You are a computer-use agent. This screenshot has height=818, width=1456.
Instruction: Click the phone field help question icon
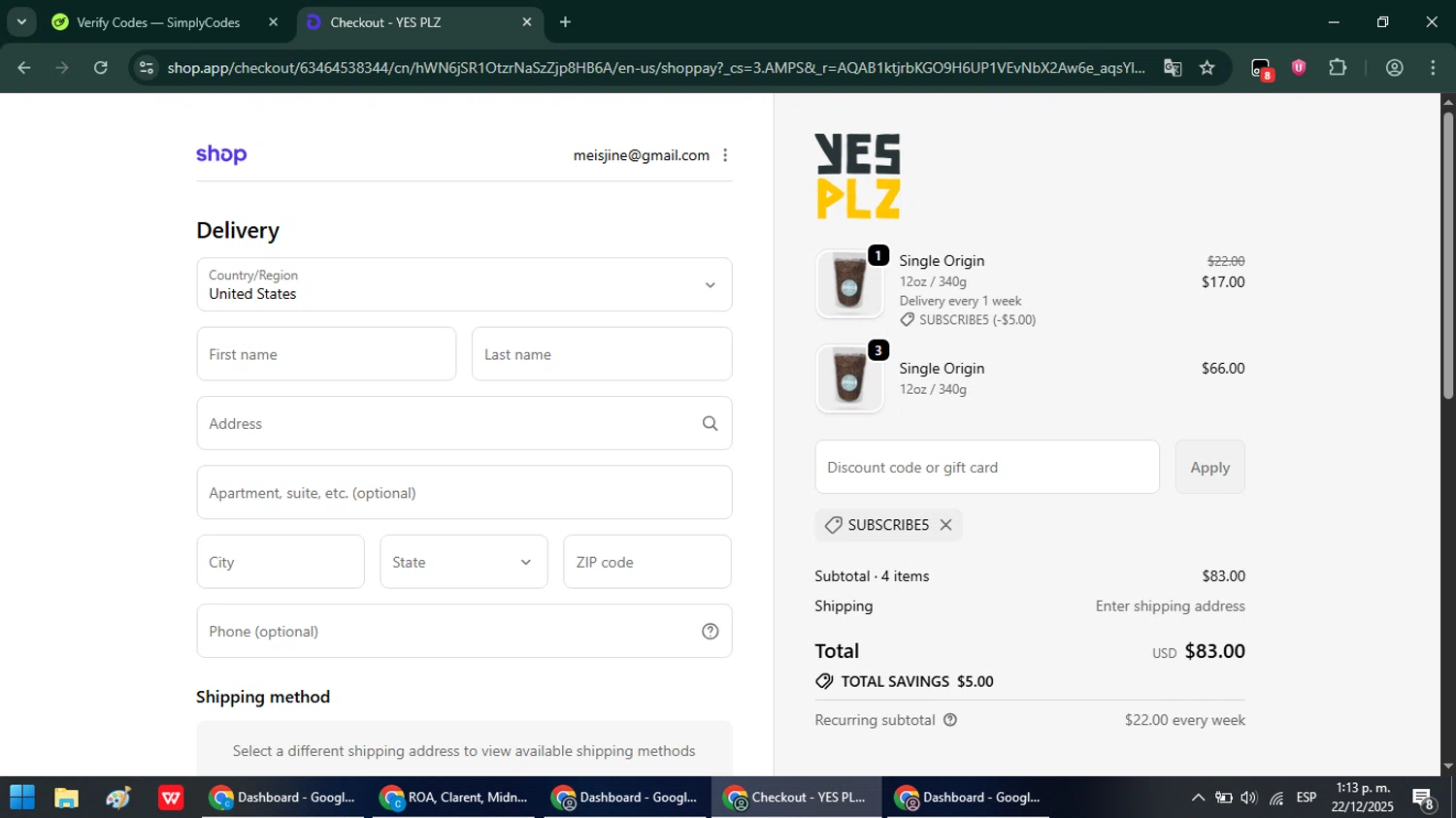tap(711, 632)
